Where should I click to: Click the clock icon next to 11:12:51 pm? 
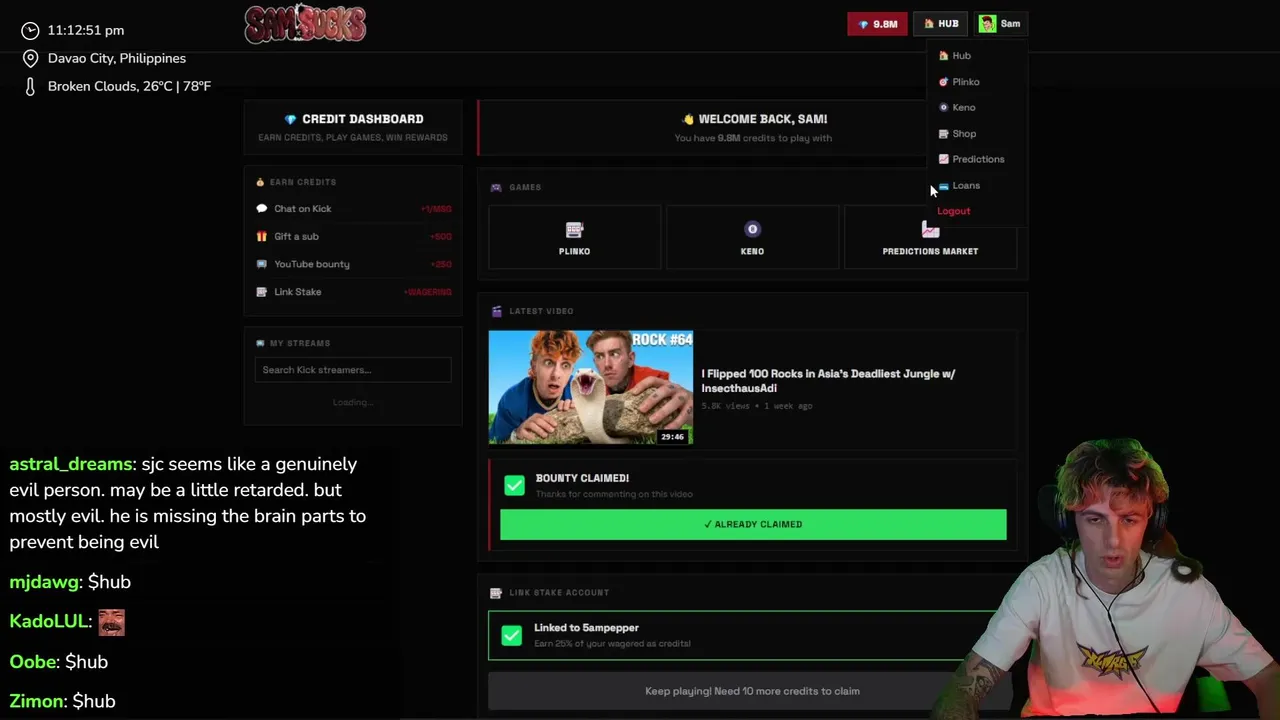pos(30,31)
